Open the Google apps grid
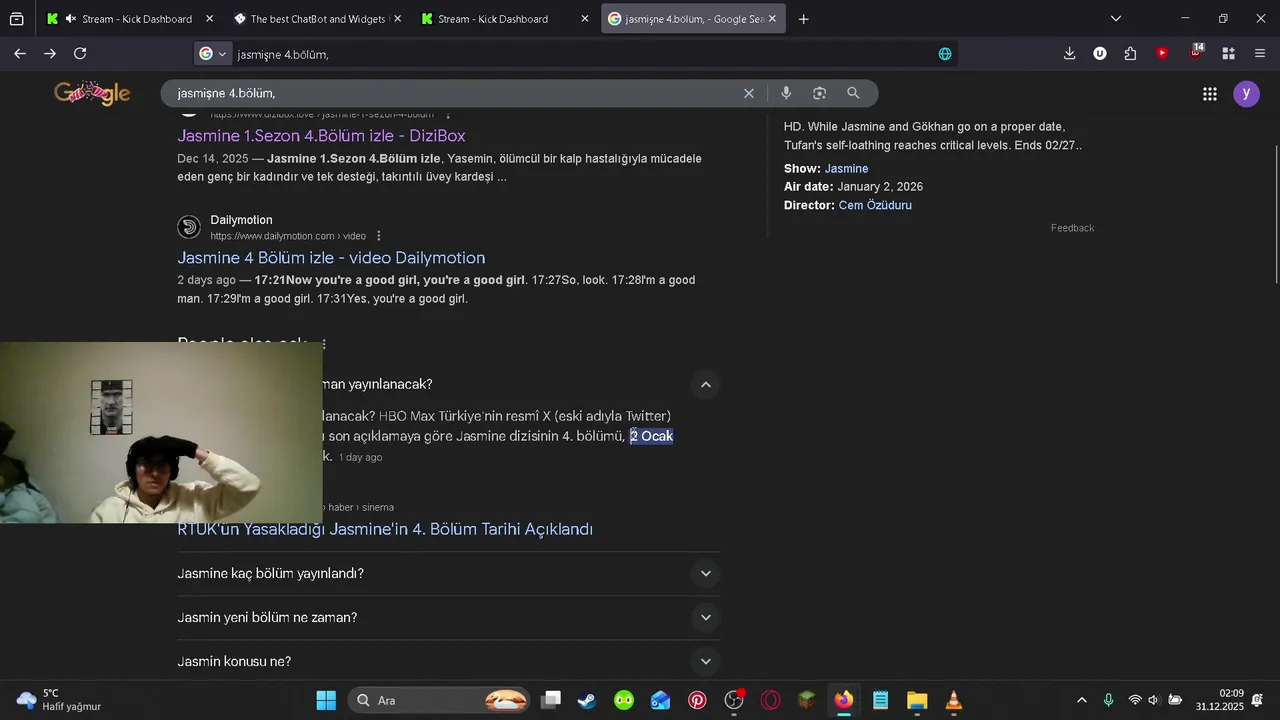The width and height of the screenshot is (1280, 720). [1210, 94]
